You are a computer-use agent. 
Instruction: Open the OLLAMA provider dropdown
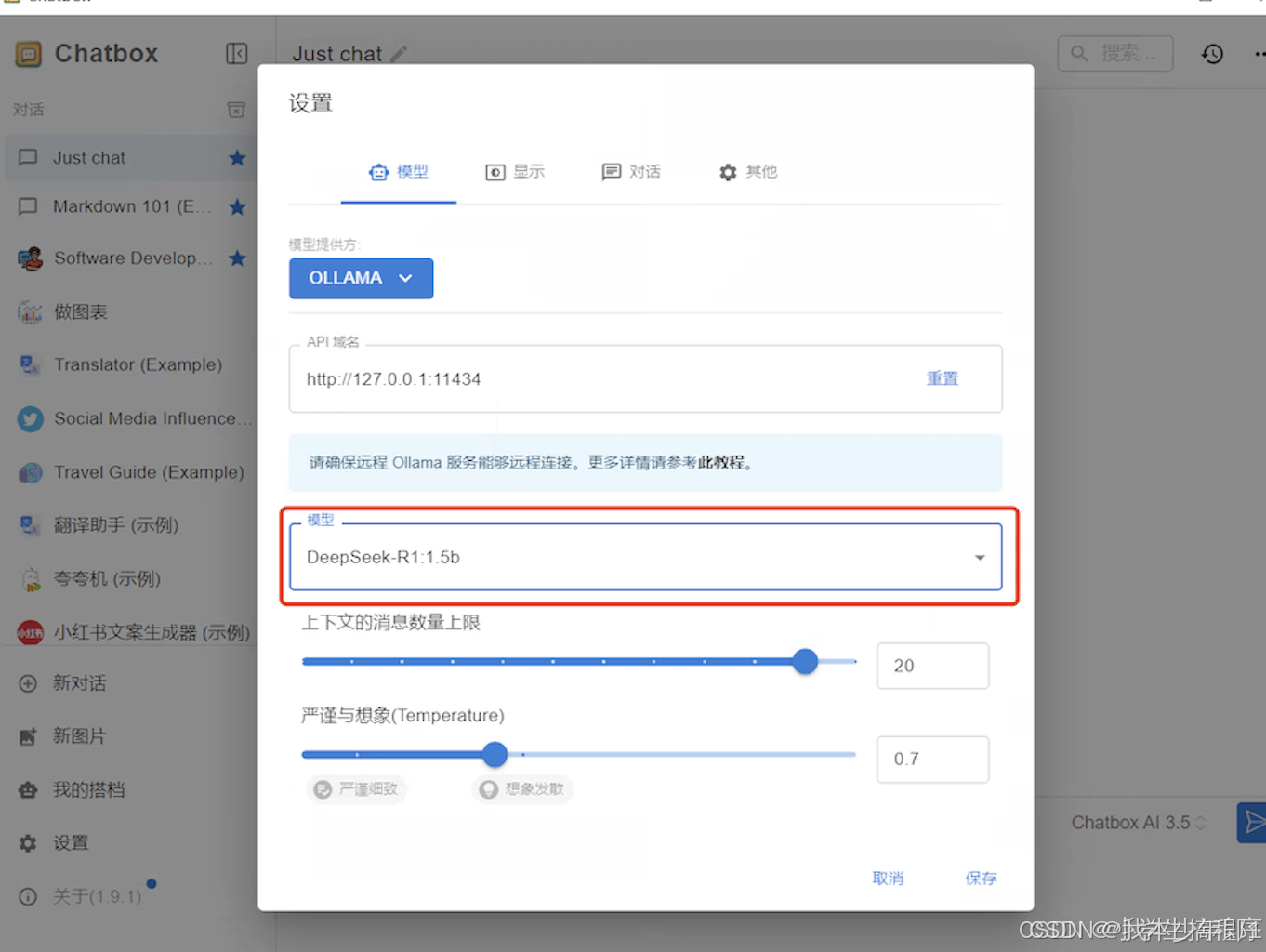click(361, 279)
